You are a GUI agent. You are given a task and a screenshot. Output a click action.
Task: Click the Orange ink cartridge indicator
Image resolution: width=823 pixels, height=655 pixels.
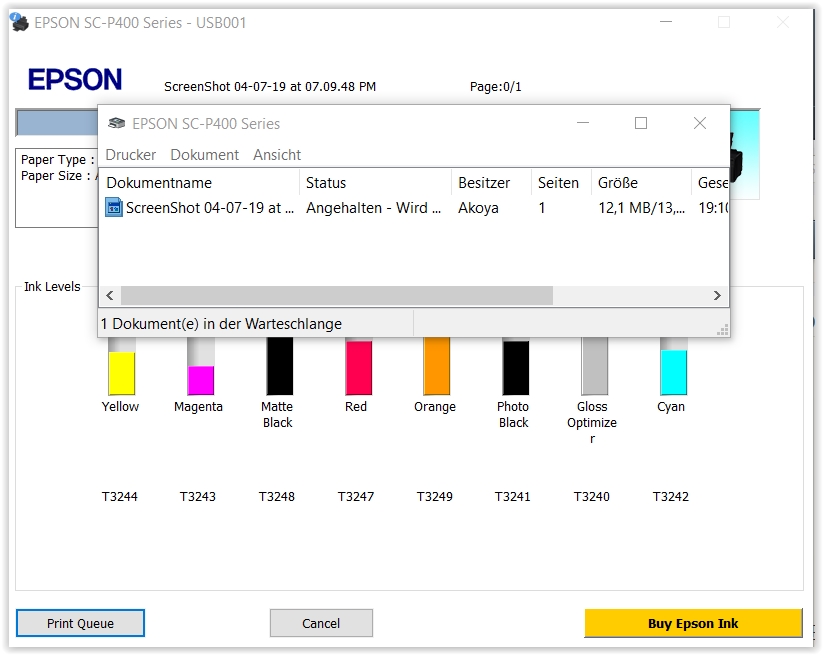click(x=436, y=366)
